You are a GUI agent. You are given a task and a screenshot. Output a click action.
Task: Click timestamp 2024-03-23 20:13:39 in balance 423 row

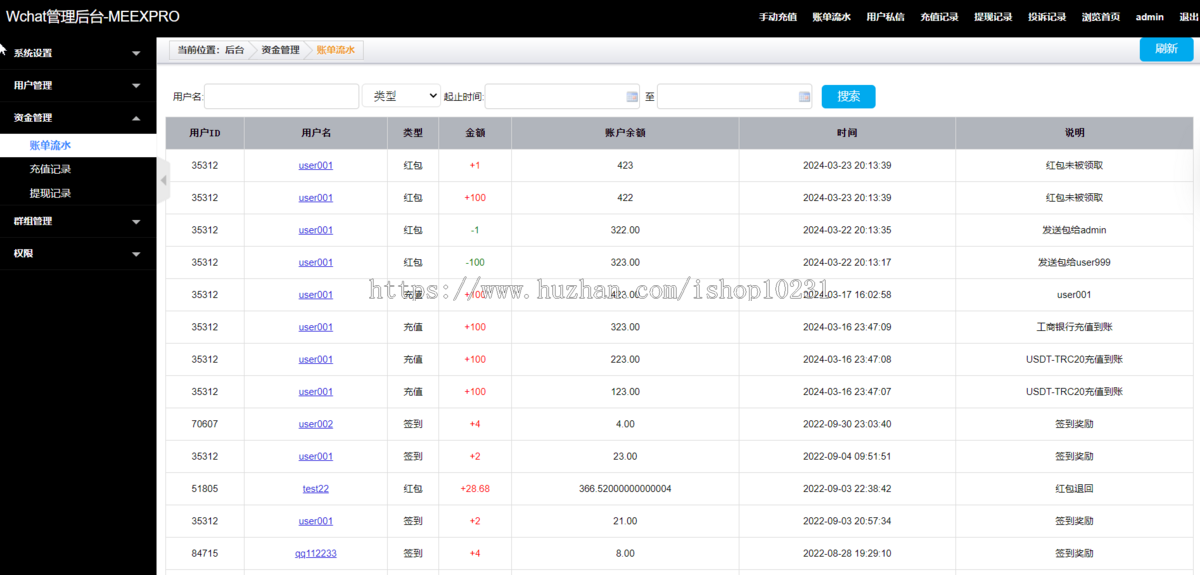click(x=847, y=166)
